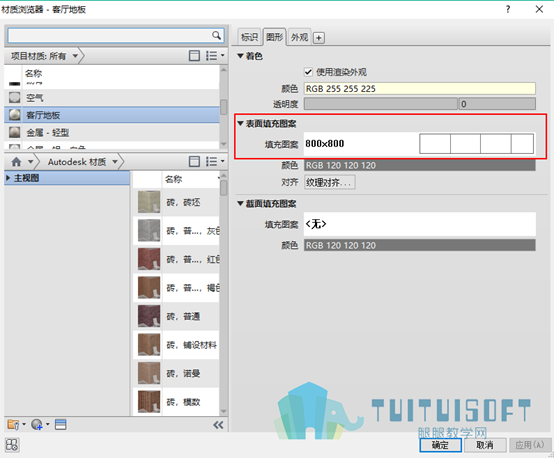This screenshot has height=458, width=554.
Task: Click the 纹理对齐... button
Action: (x=329, y=182)
